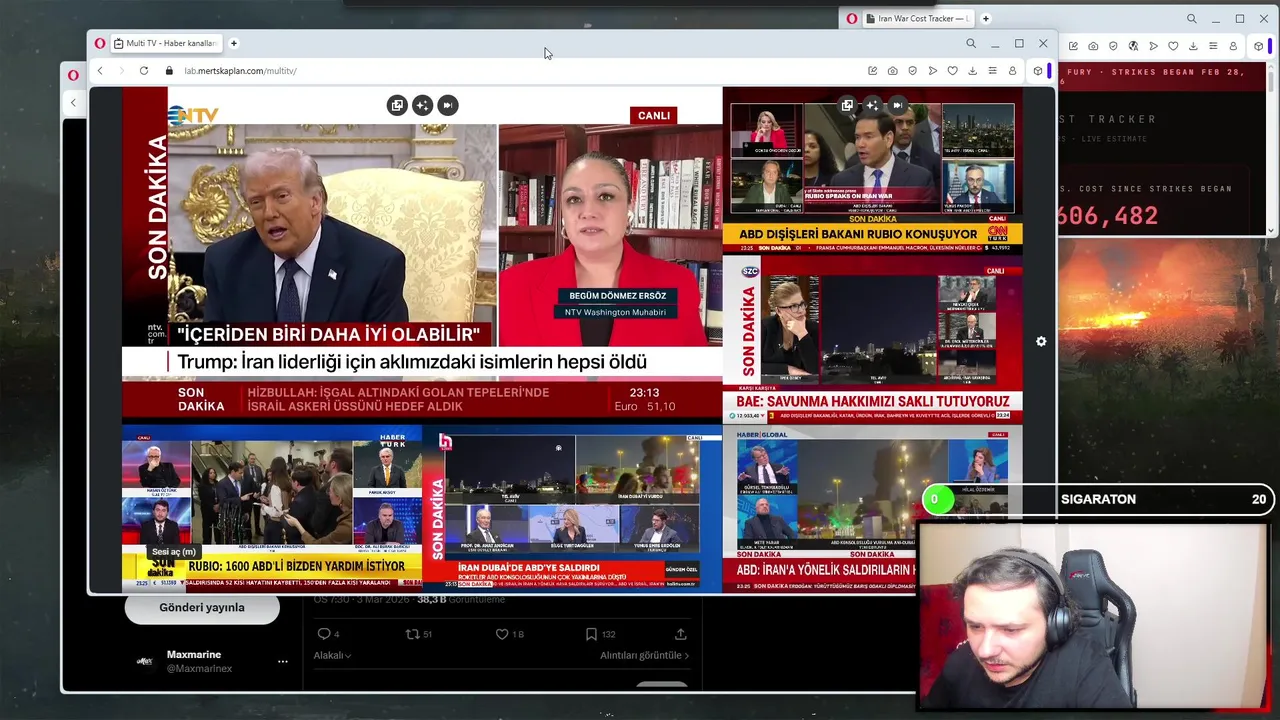Click the Habertürk Rubio 1600 ABD'li stream
Screen dimensions: 1280x720
pos(272,509)
